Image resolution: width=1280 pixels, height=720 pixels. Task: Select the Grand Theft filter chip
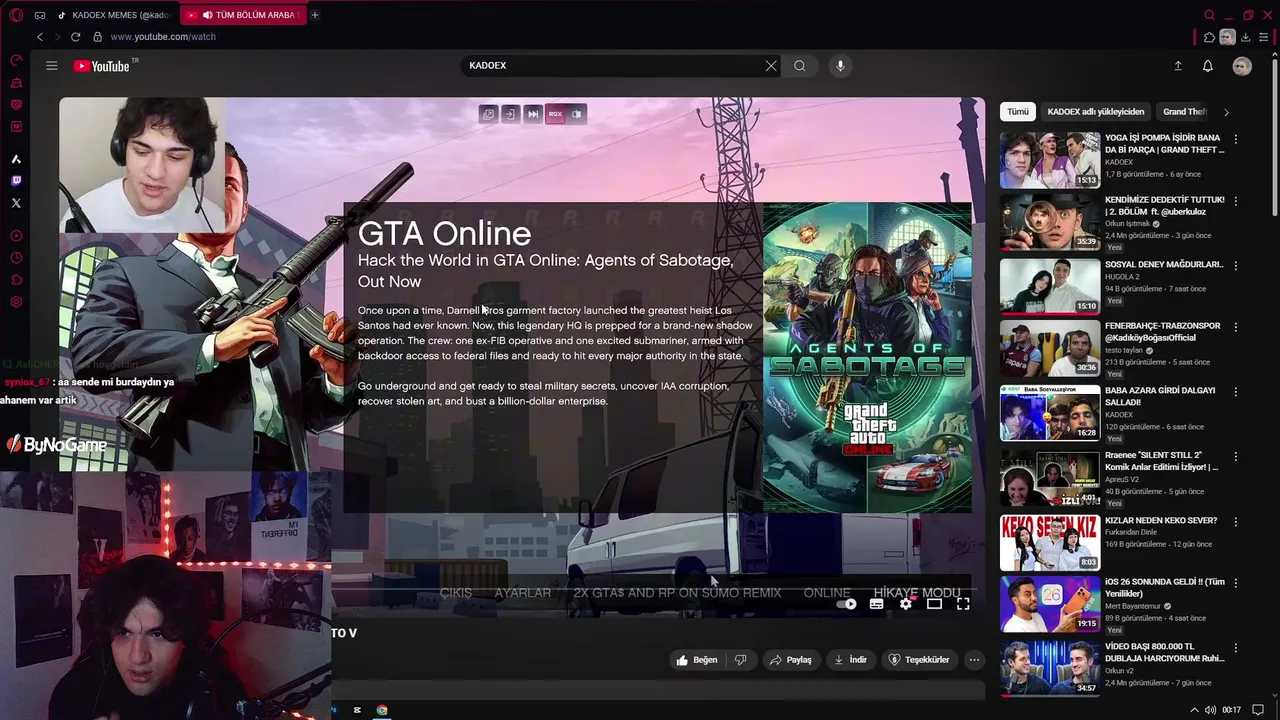[x=1185, y=112]
